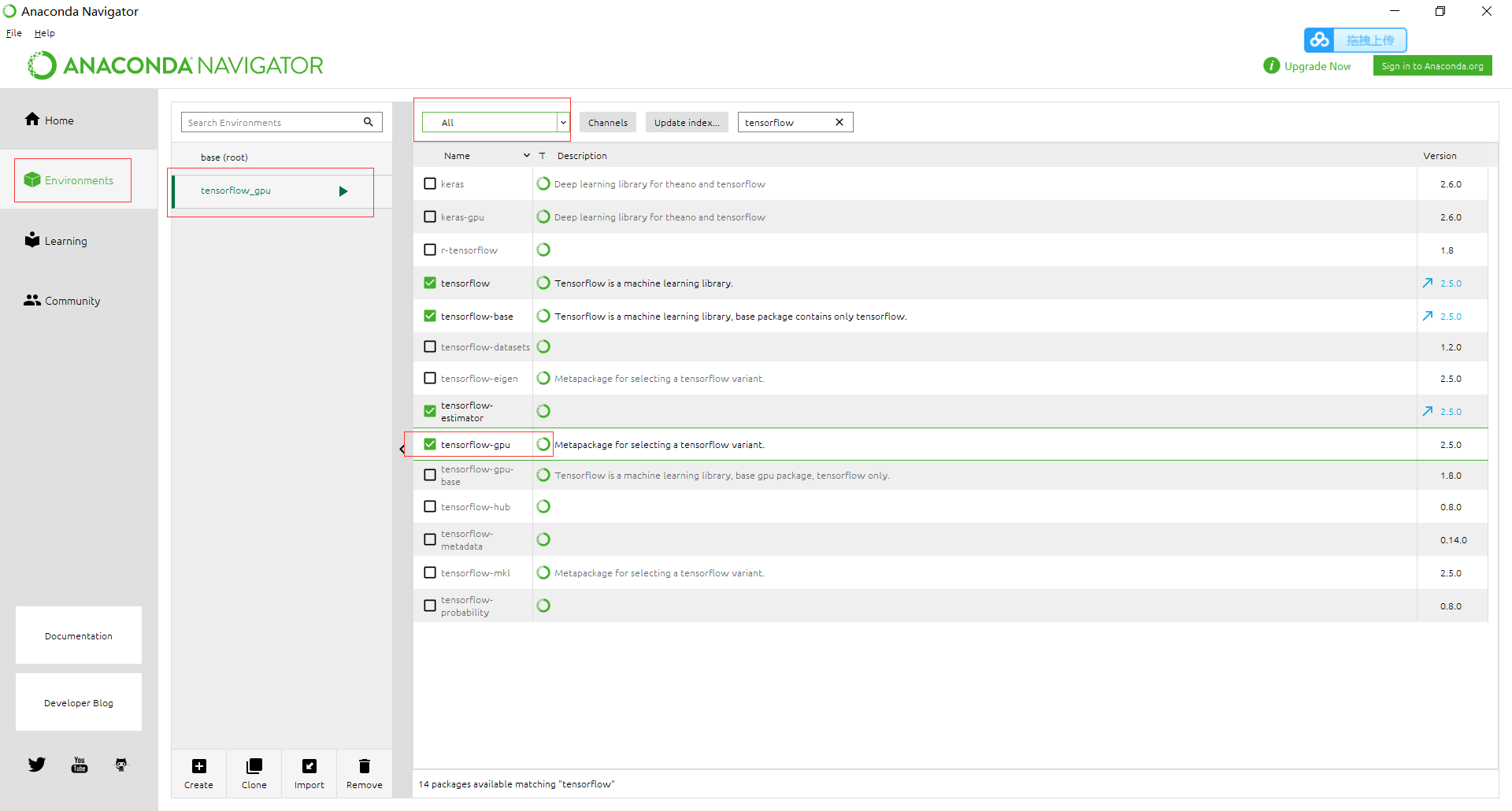Click the status circle icon for tensorflow-hub

543,506
